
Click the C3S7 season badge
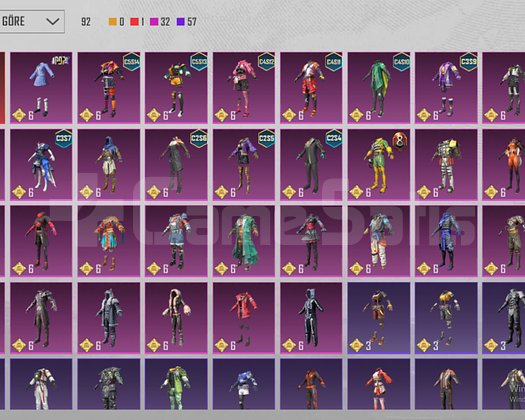[64, 139]
